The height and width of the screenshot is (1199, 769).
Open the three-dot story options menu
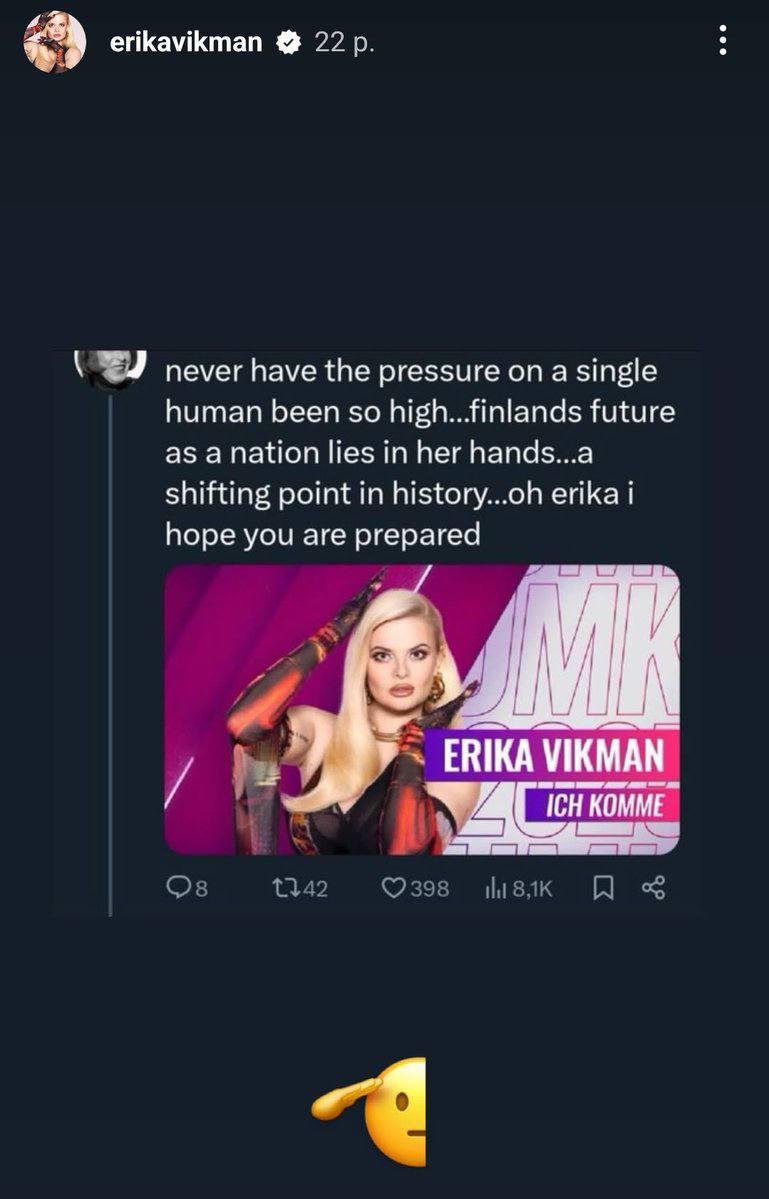[x=722, y=42]
